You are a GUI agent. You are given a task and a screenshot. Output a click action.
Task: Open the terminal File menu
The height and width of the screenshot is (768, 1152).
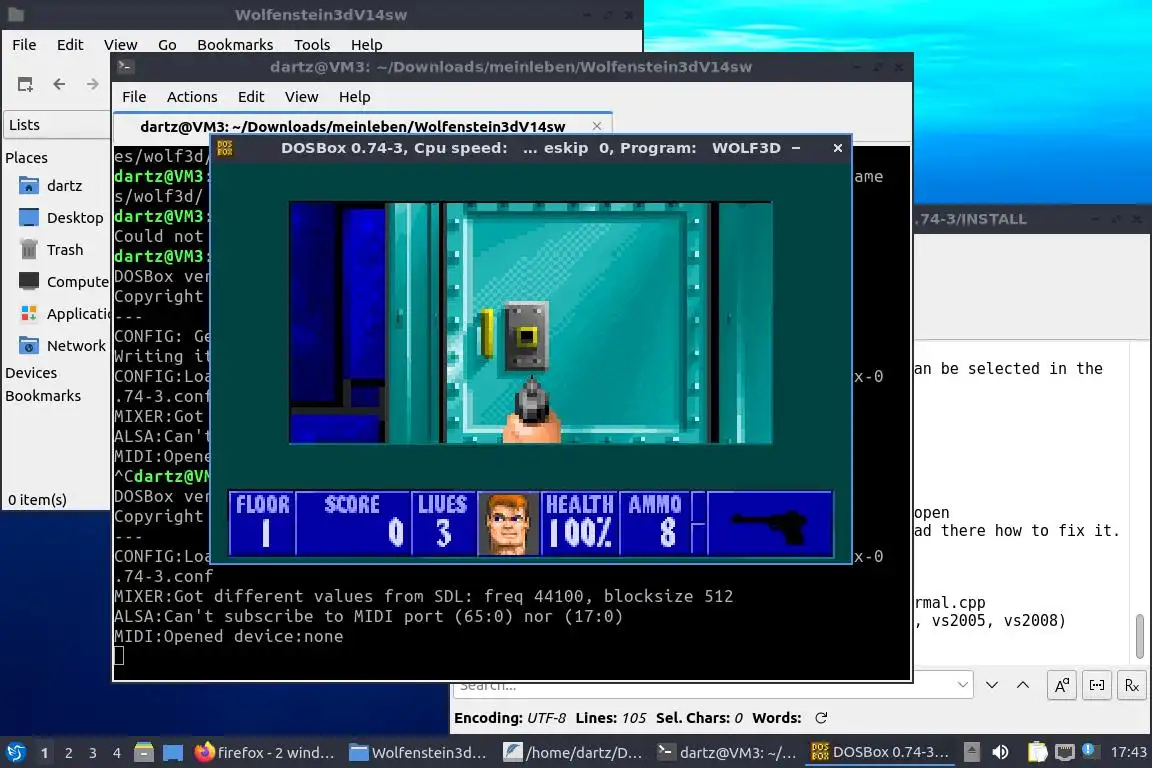[134, 97]
